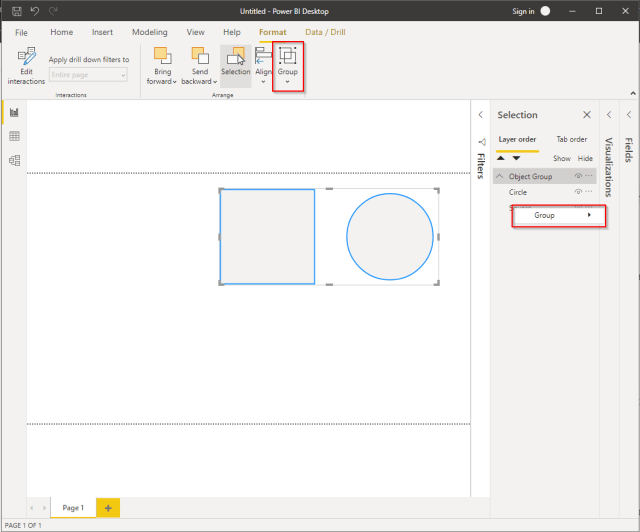The image size is (640, 532).
Task: Click the Undo icon in title bar
Action: click(x=36, y=10)
